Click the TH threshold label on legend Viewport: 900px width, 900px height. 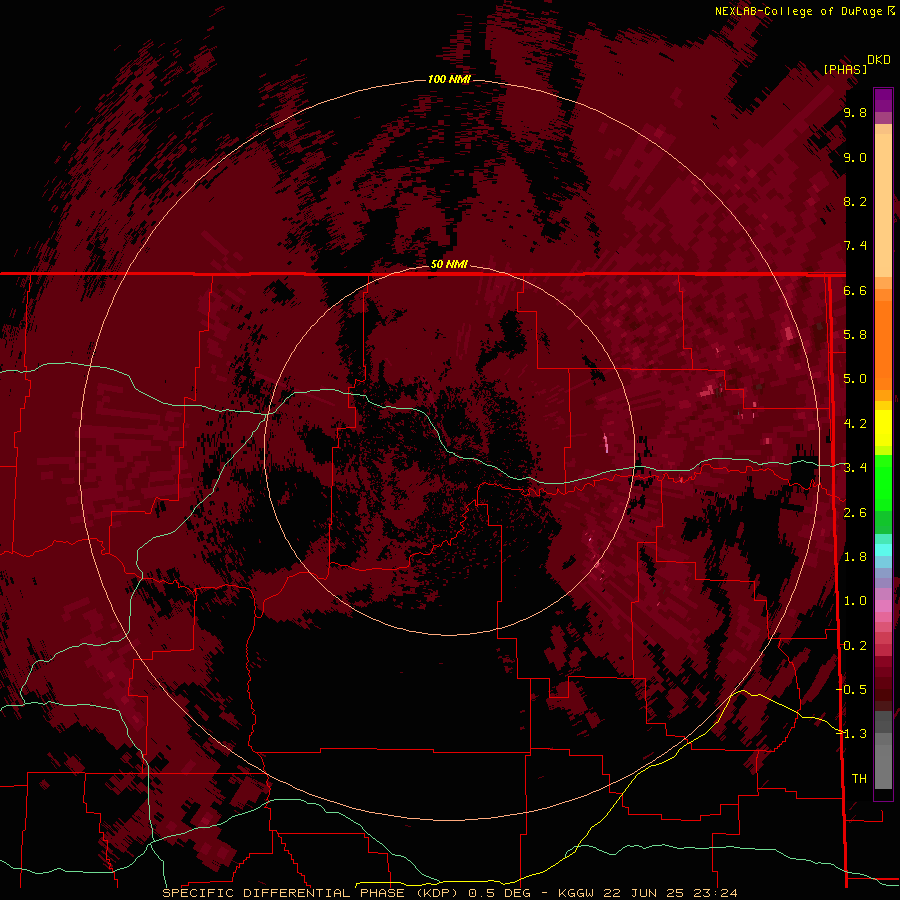click(x=859, y=778)
